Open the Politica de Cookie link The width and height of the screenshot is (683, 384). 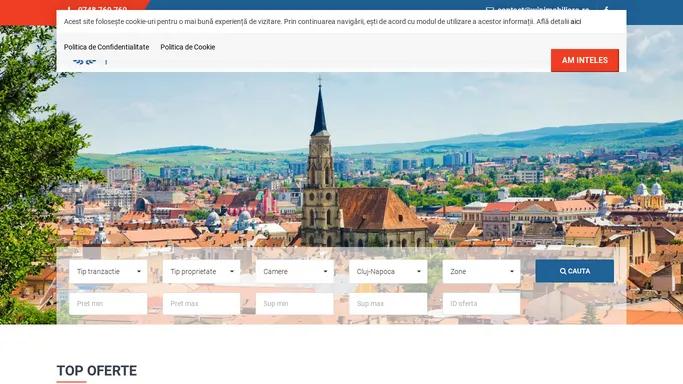[x=188, y=47]
